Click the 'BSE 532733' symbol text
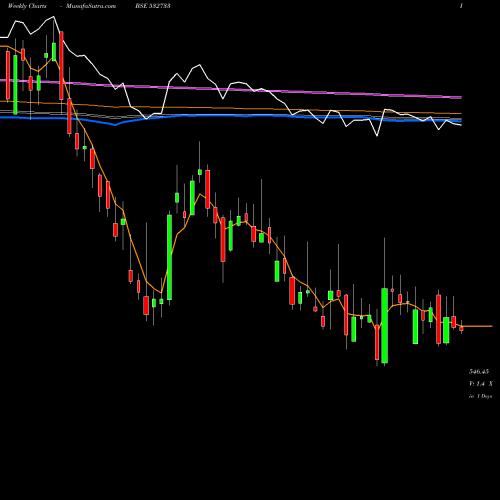 [153, 6]
